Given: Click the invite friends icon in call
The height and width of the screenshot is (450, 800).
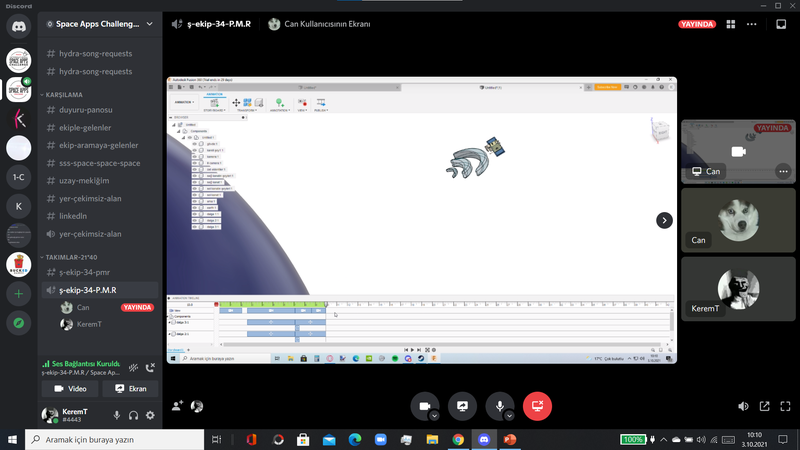Looking at the screenshot, I should coord(177,406).
